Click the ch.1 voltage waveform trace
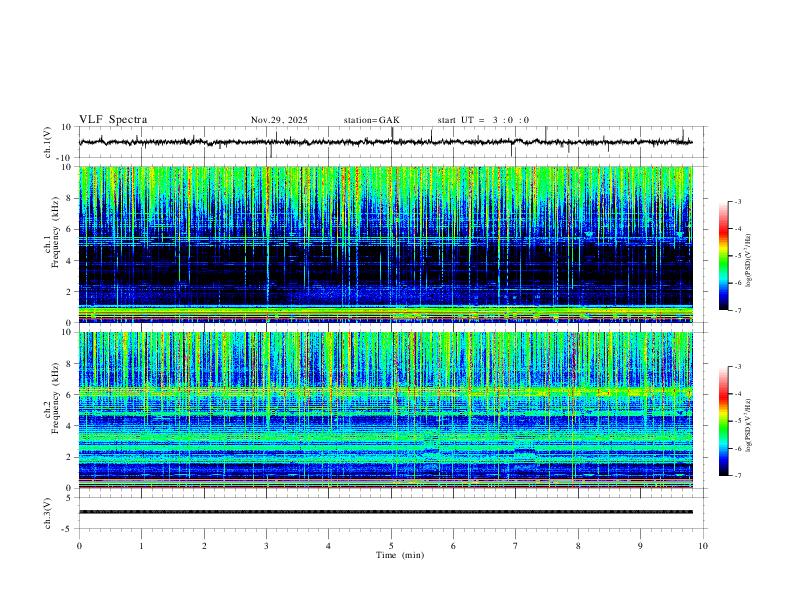The height and width of the screenshot is (612, 792). coord(386,142)
